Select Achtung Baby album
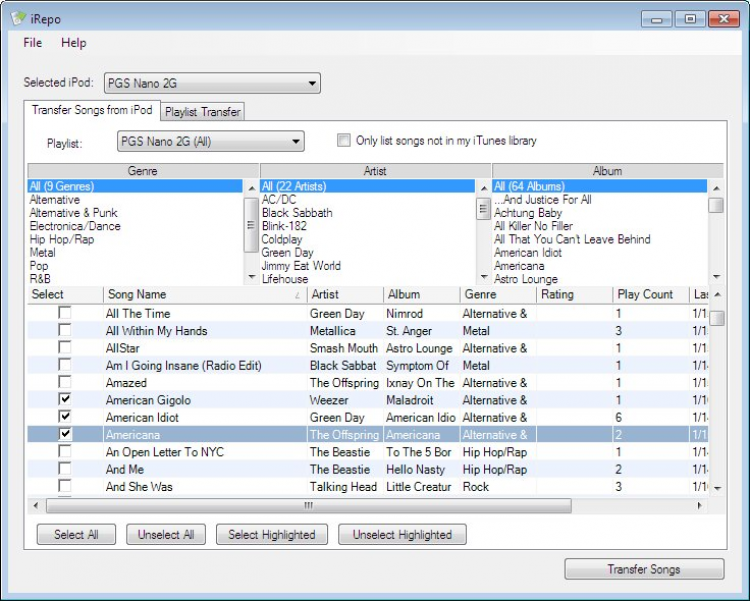Viewport: 750px width, 601px height. point(600,212)
